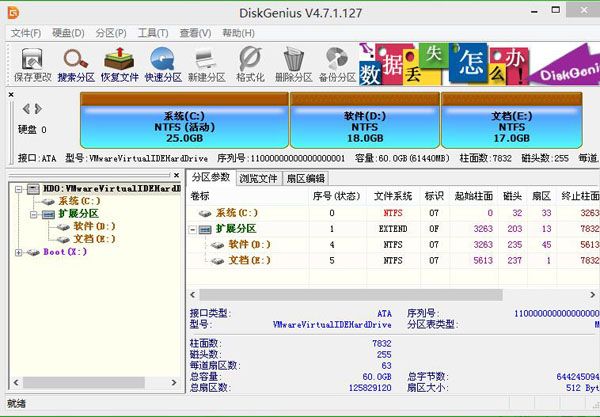Viewport: 600px width, 417px height.
Task: Select the 系统(C:) 25.0GB partition block
Action: click(184, 120)
